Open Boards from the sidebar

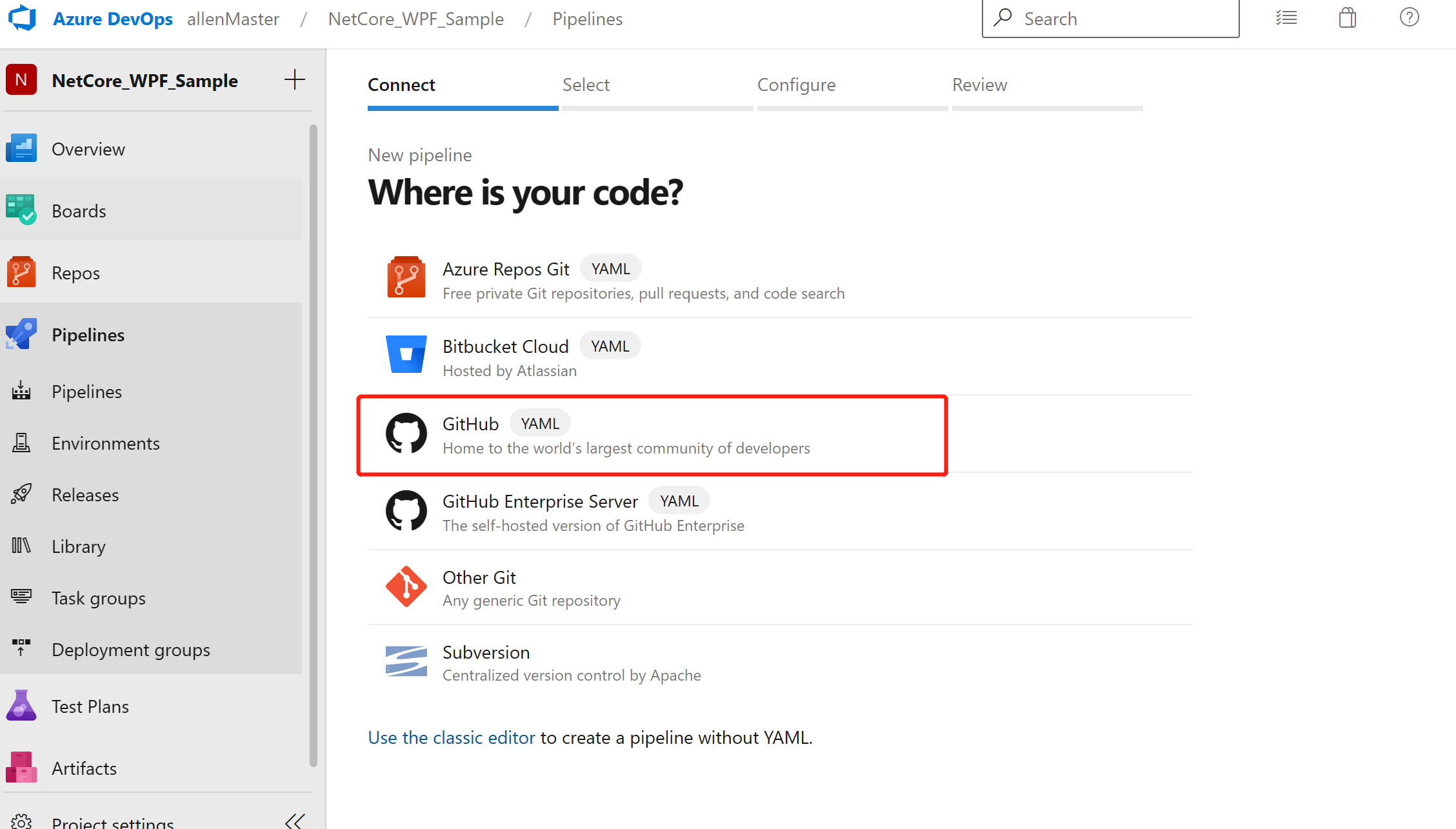79,210
